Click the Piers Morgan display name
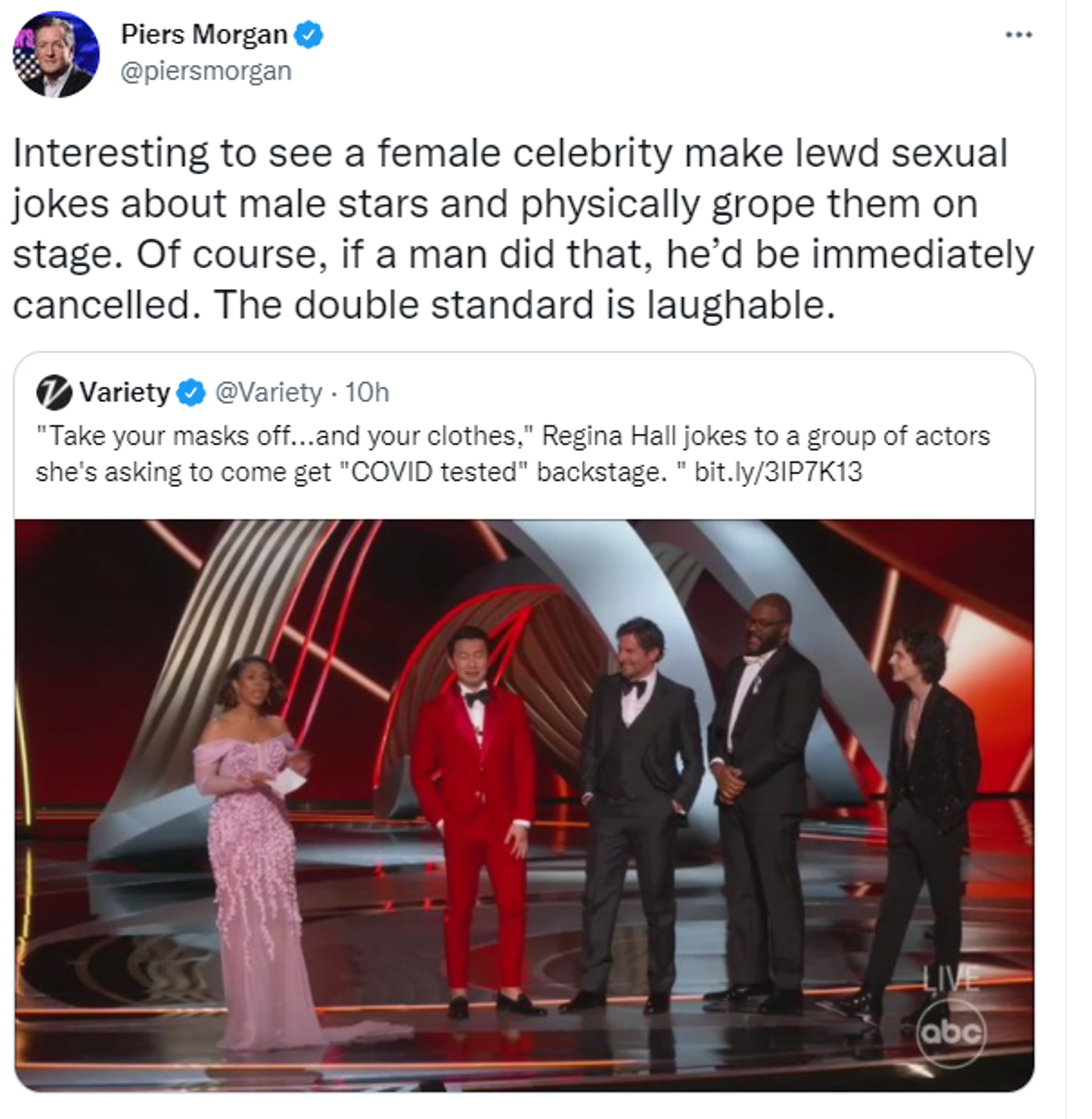 [x=204, y=35]
